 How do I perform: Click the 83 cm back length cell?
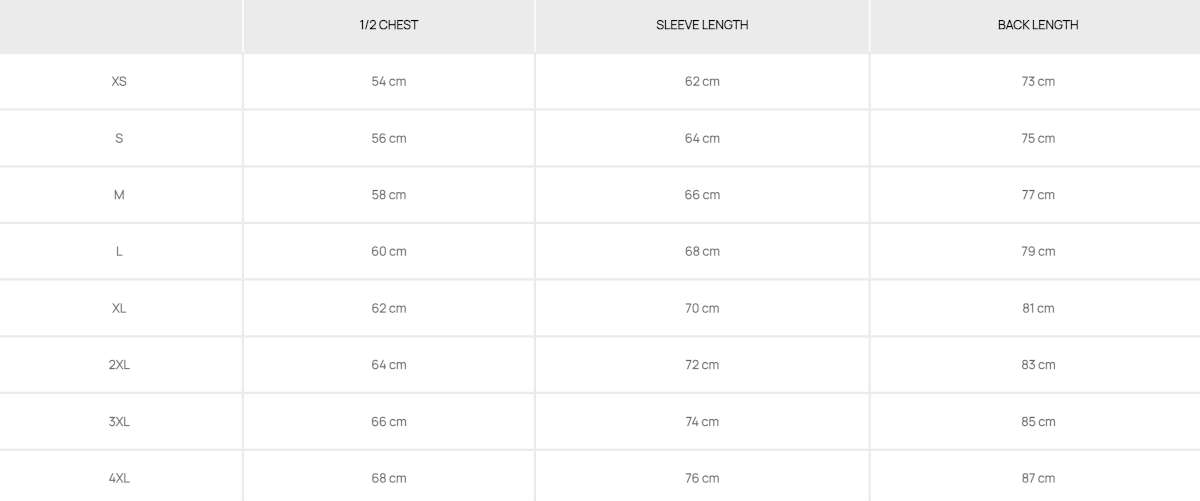1038,365
